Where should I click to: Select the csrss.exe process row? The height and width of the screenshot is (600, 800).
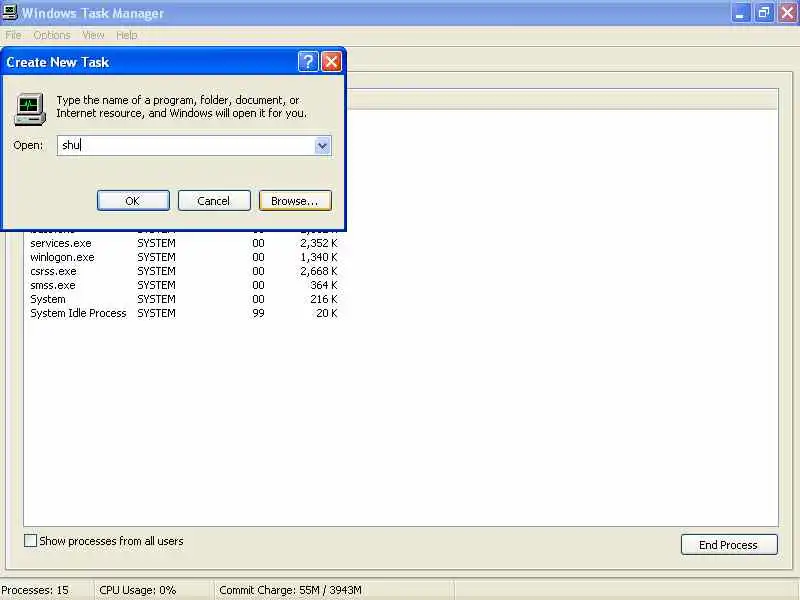[x=184, y=271]
